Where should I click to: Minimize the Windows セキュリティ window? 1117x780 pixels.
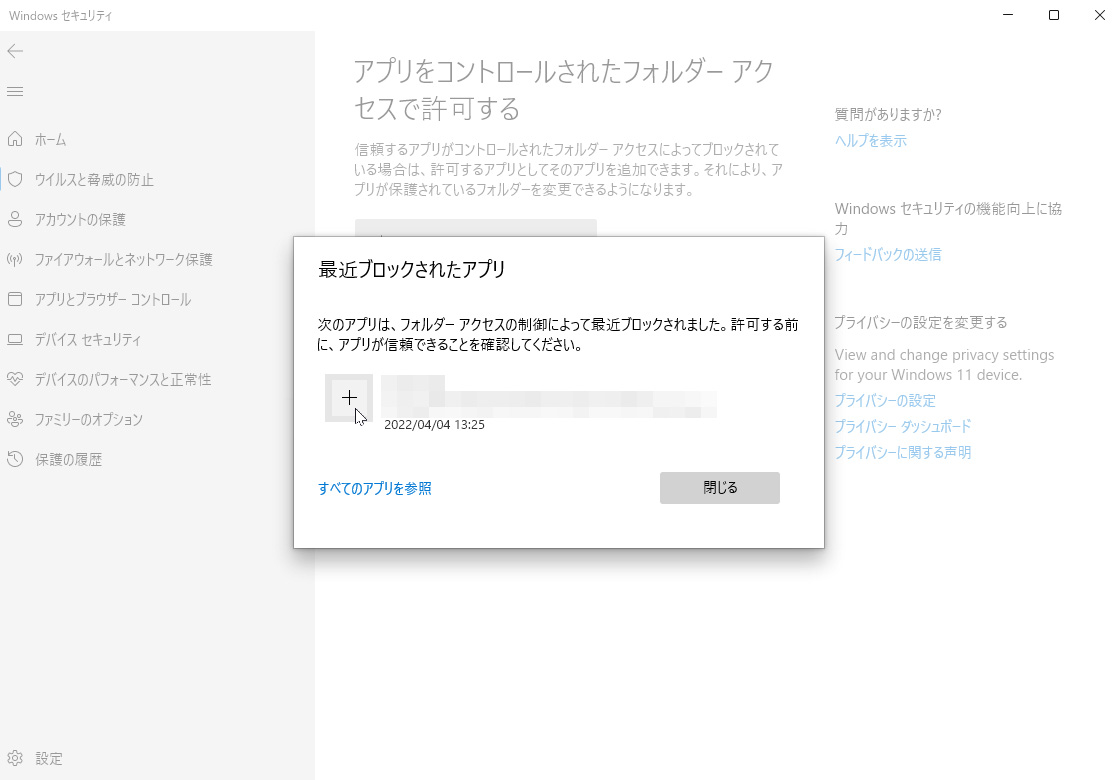pyautogui.click(x=1008, y=15)
